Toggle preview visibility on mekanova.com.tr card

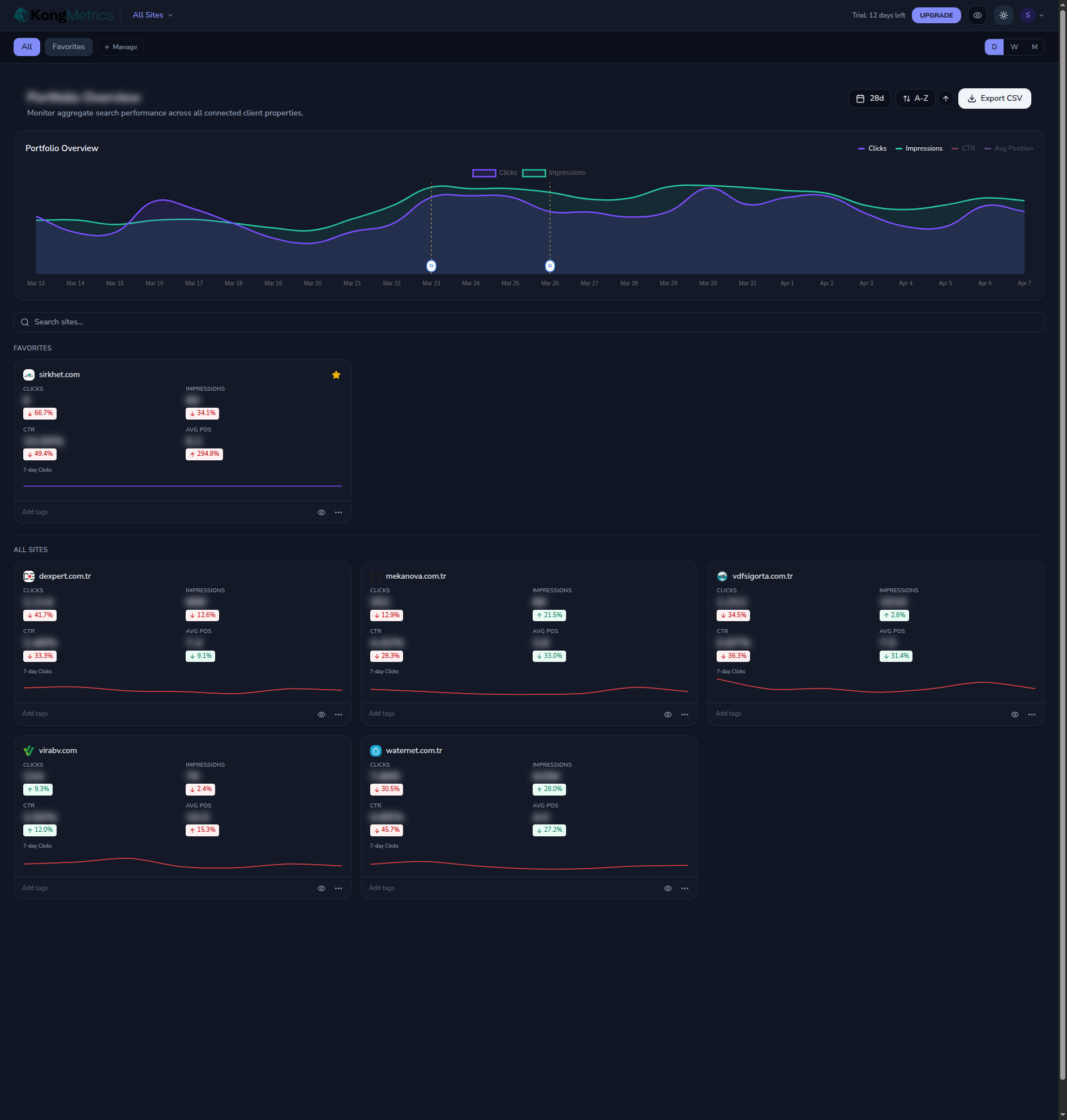click(668, 715)
